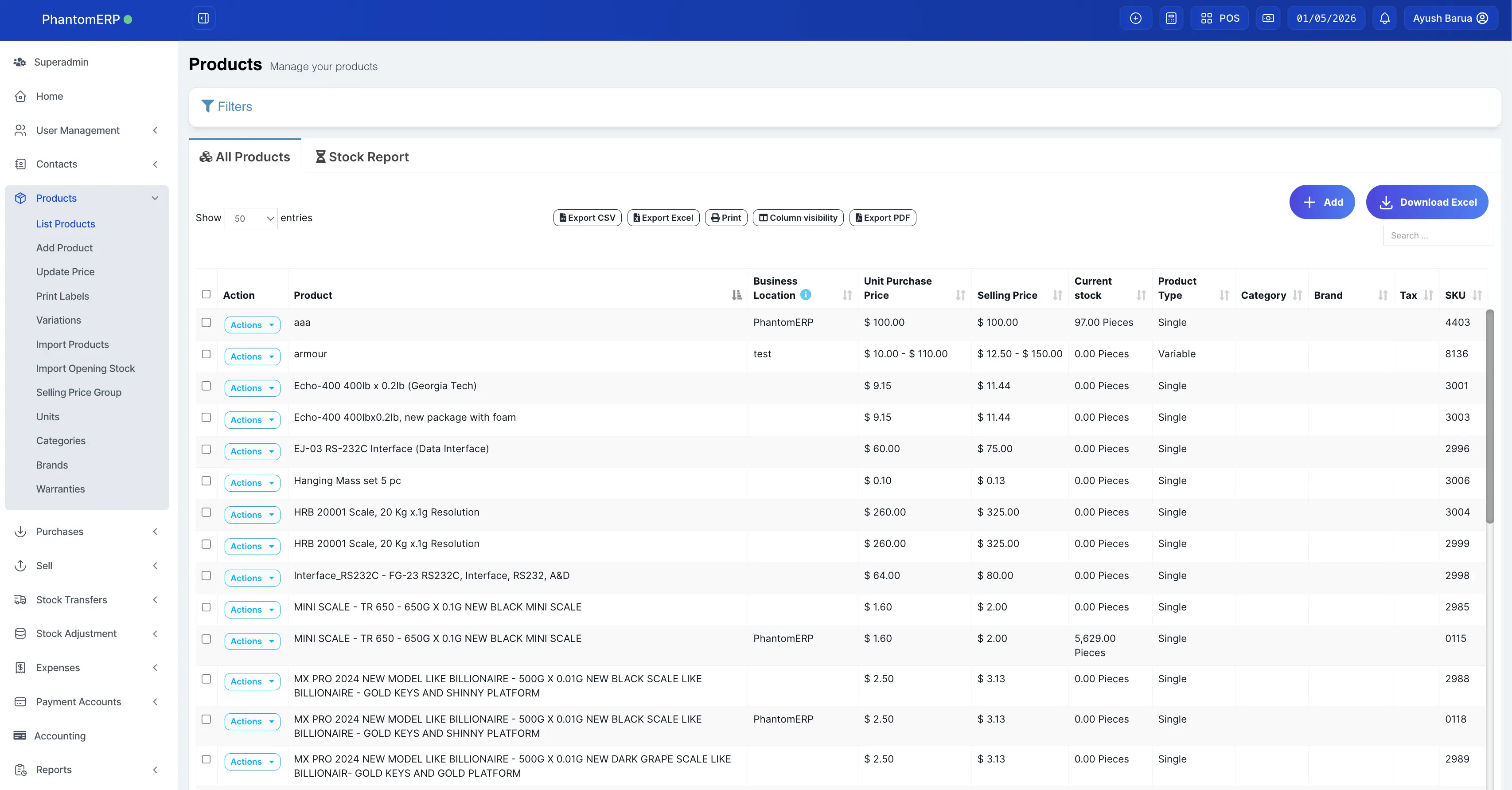This screenshot has height=790, width=1512.
Task: Select Accounting in the sidebar
Action: coord(60,735)
